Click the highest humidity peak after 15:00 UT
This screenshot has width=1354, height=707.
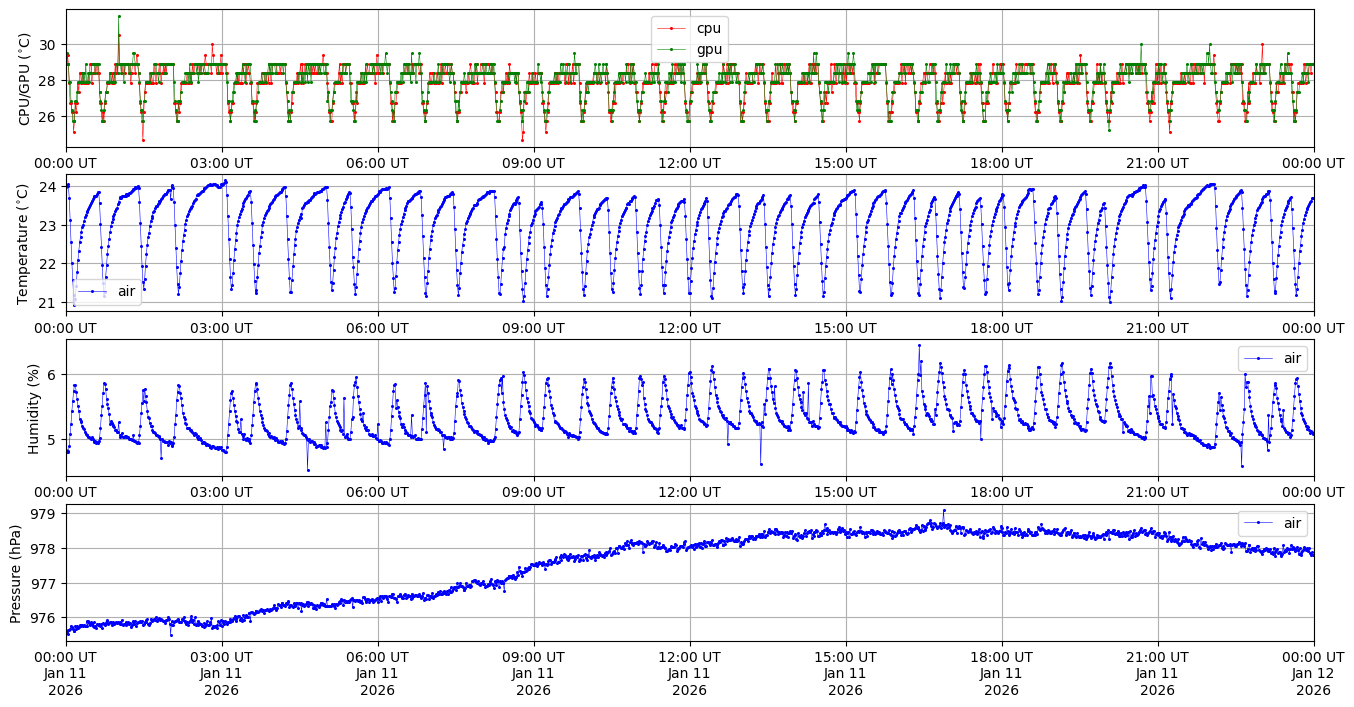(919, 346)
